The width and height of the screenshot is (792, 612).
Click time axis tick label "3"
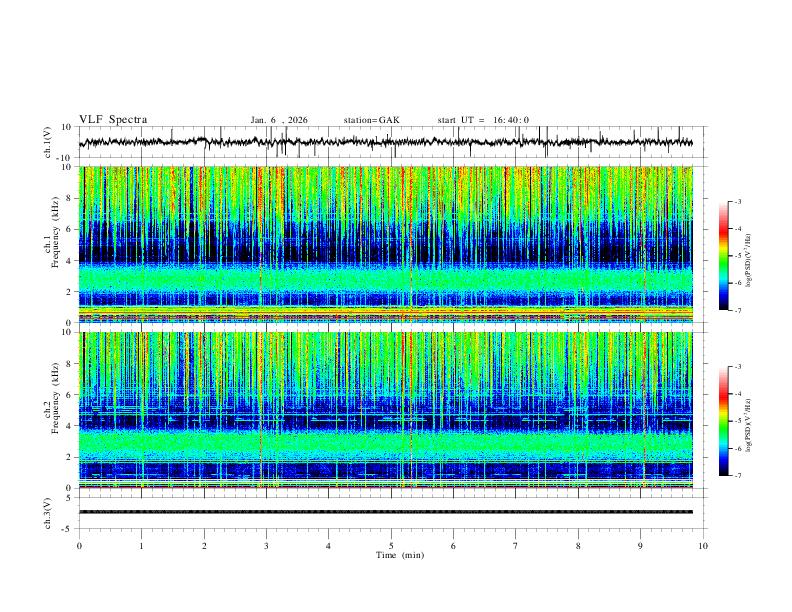(x=266, y=546)
